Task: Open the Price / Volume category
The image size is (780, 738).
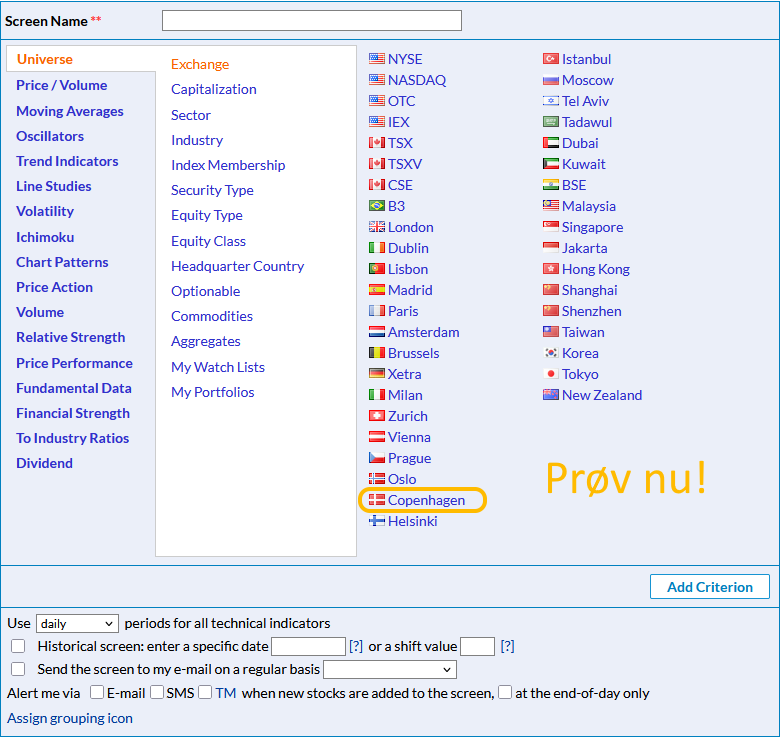Action: [x=62, y=85]
